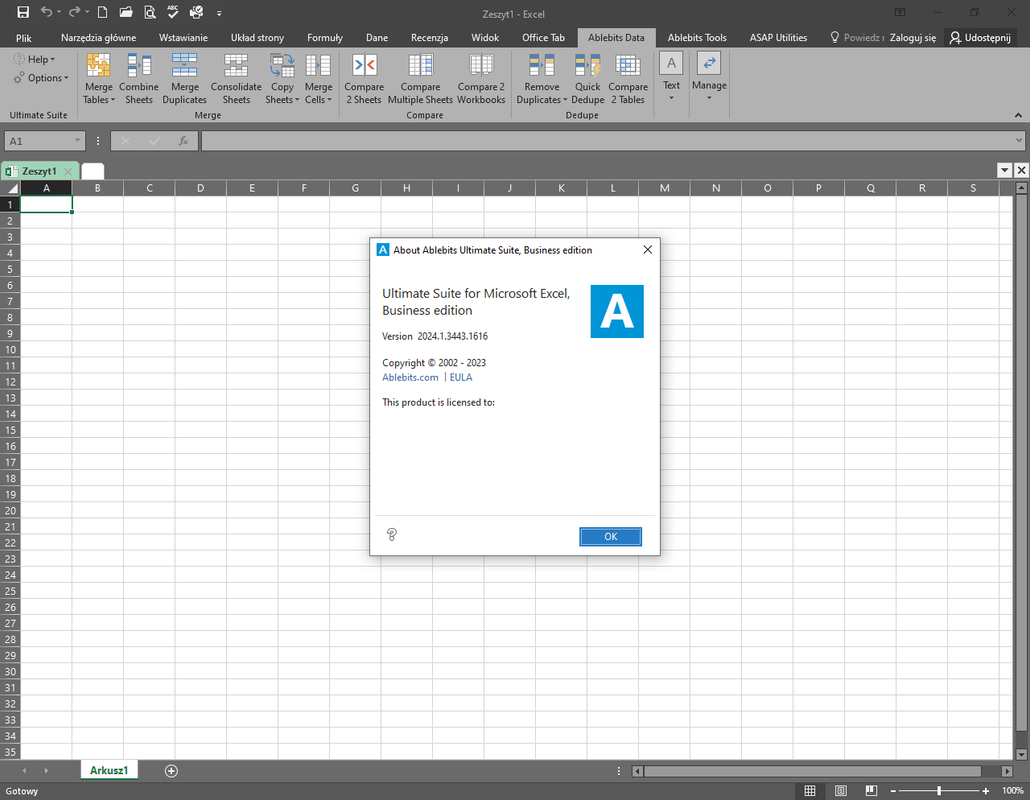Close the About Ablebits dialog
This screenshot has height=800, width=1030.
[648, 250]
